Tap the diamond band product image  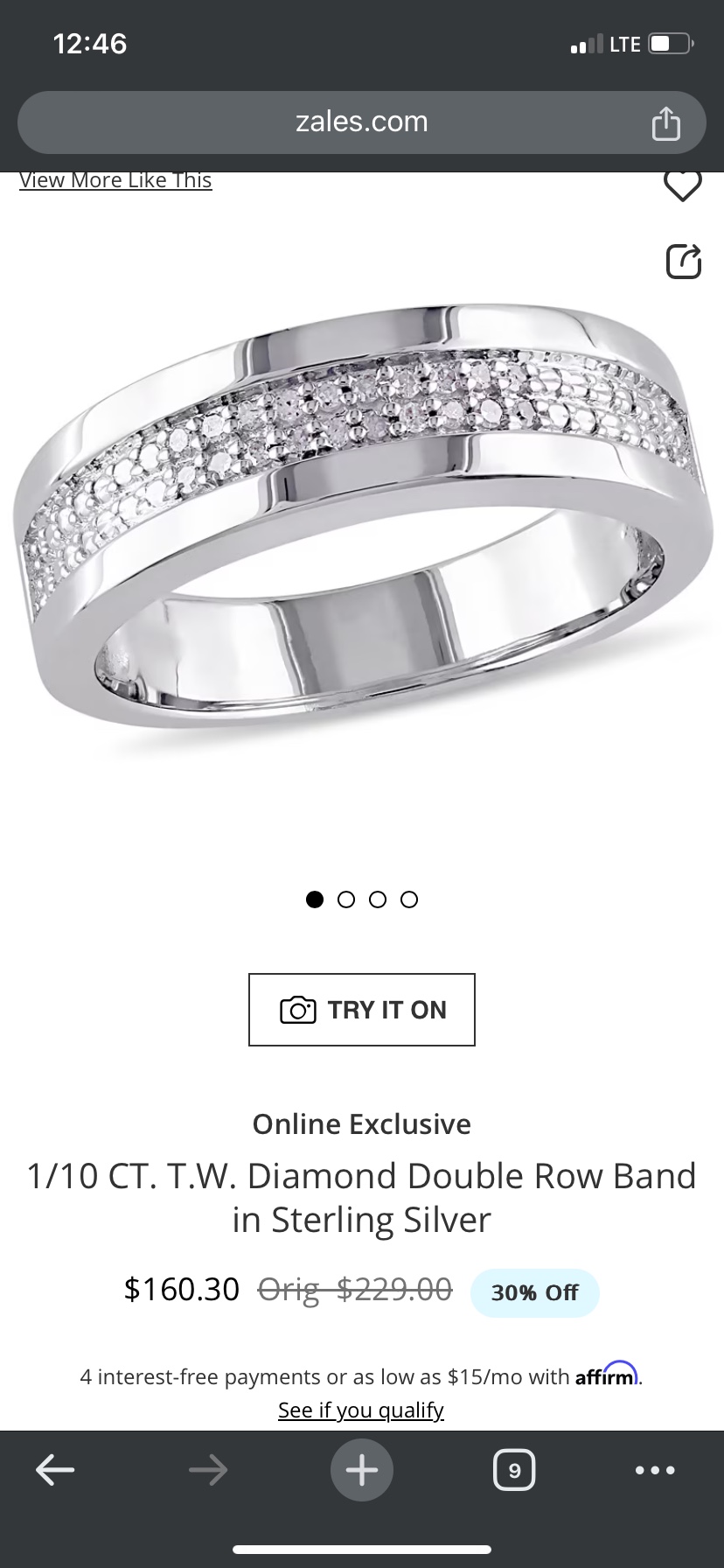click(362, 525)
